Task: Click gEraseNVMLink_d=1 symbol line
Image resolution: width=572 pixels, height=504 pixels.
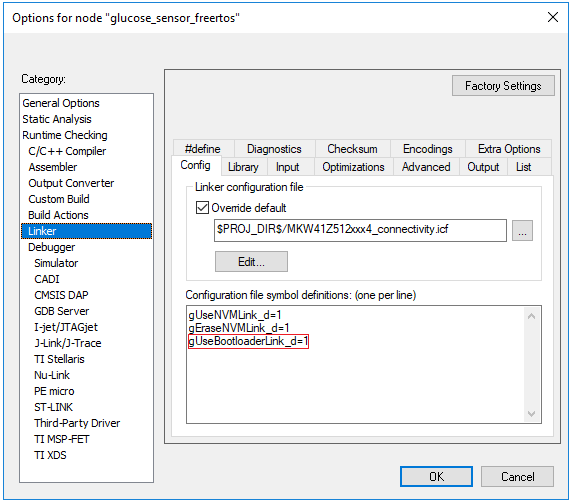Action: pos(239,328)
